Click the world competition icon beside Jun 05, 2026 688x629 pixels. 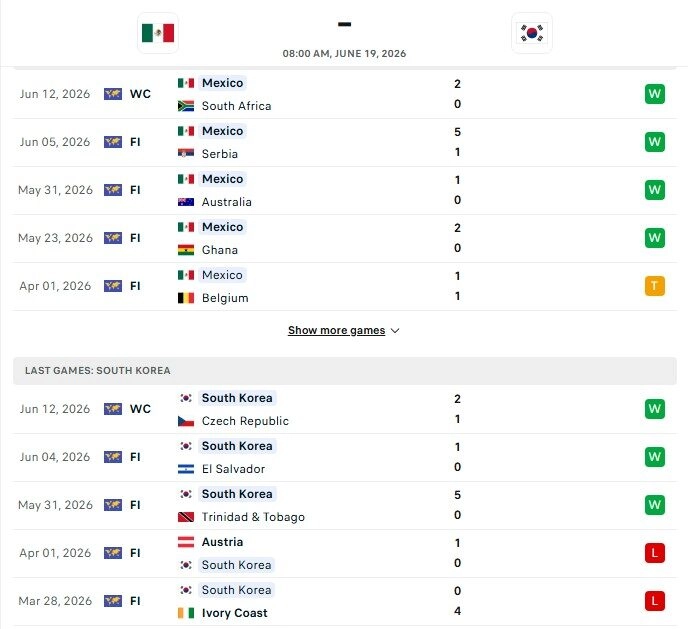click(113, 142)
